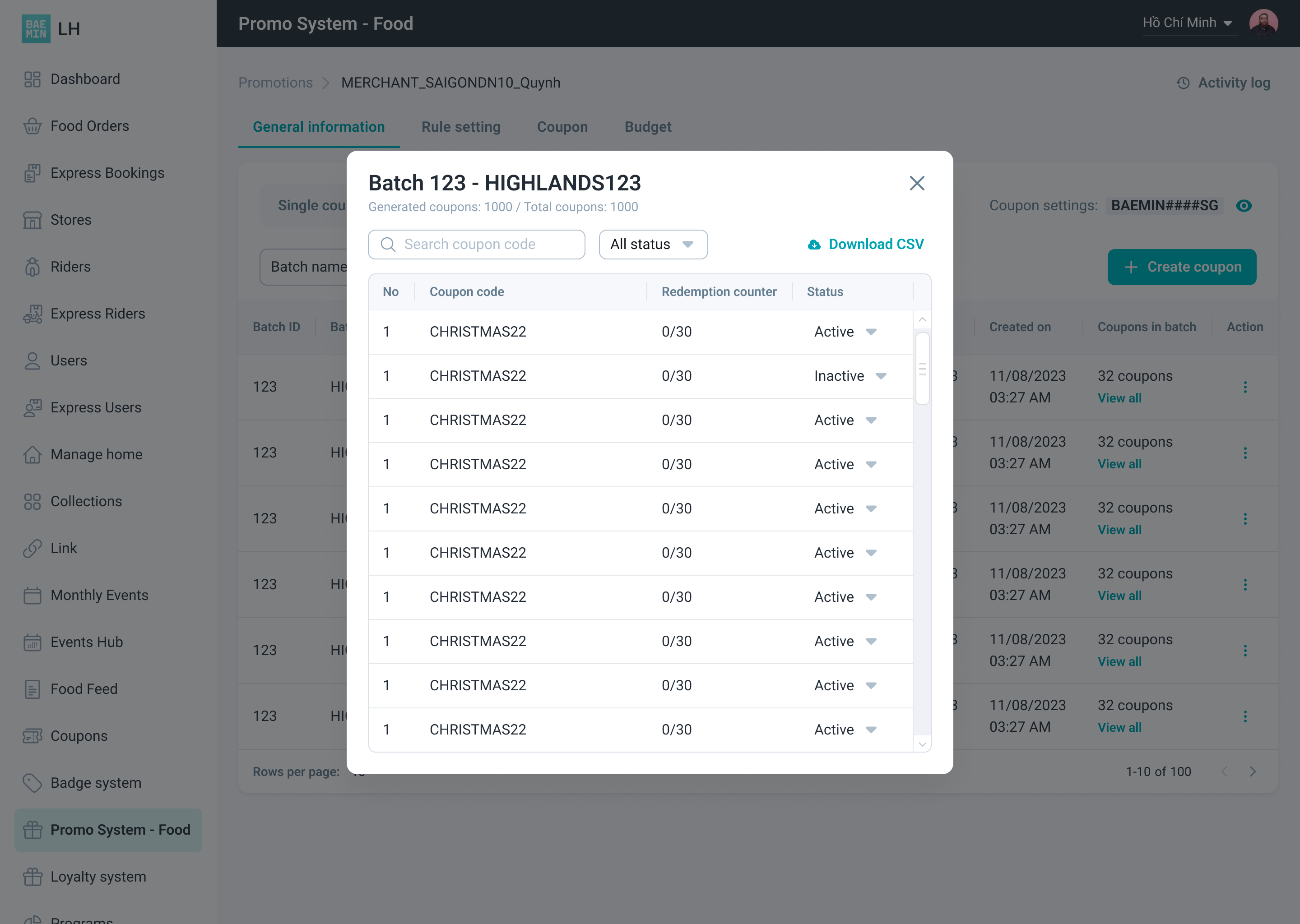Screen dimensions: 1300x924
Task: Click the Download CSV cloud icon
Action: (x=814, y=245)
